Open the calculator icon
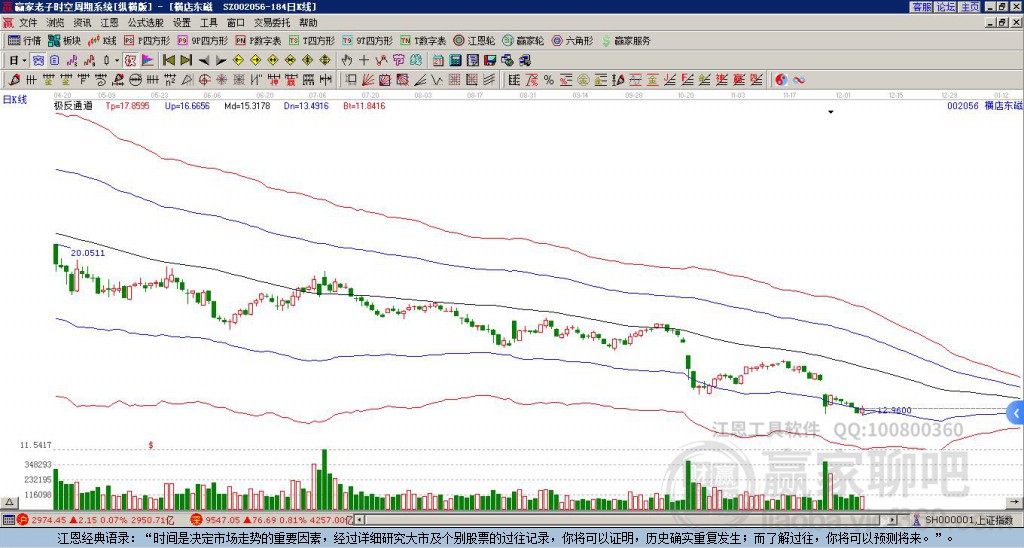Image resolution: width=1024 pixels, height=548 pixels. [x=455, y=61]
